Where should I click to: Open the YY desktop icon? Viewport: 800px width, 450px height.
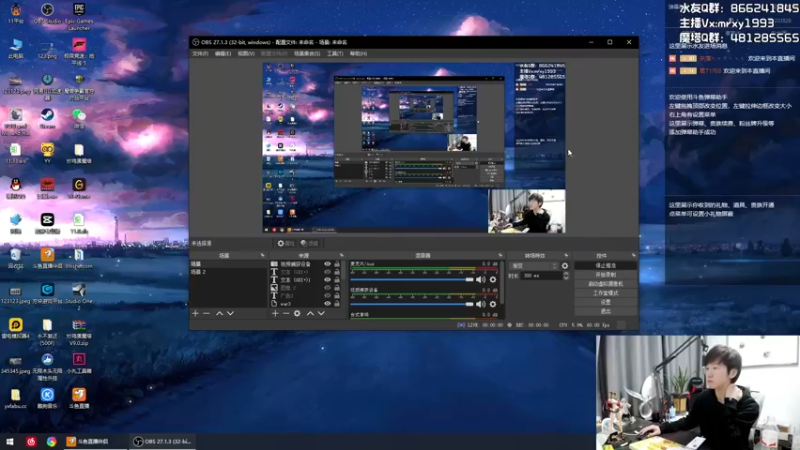(47, 153)
